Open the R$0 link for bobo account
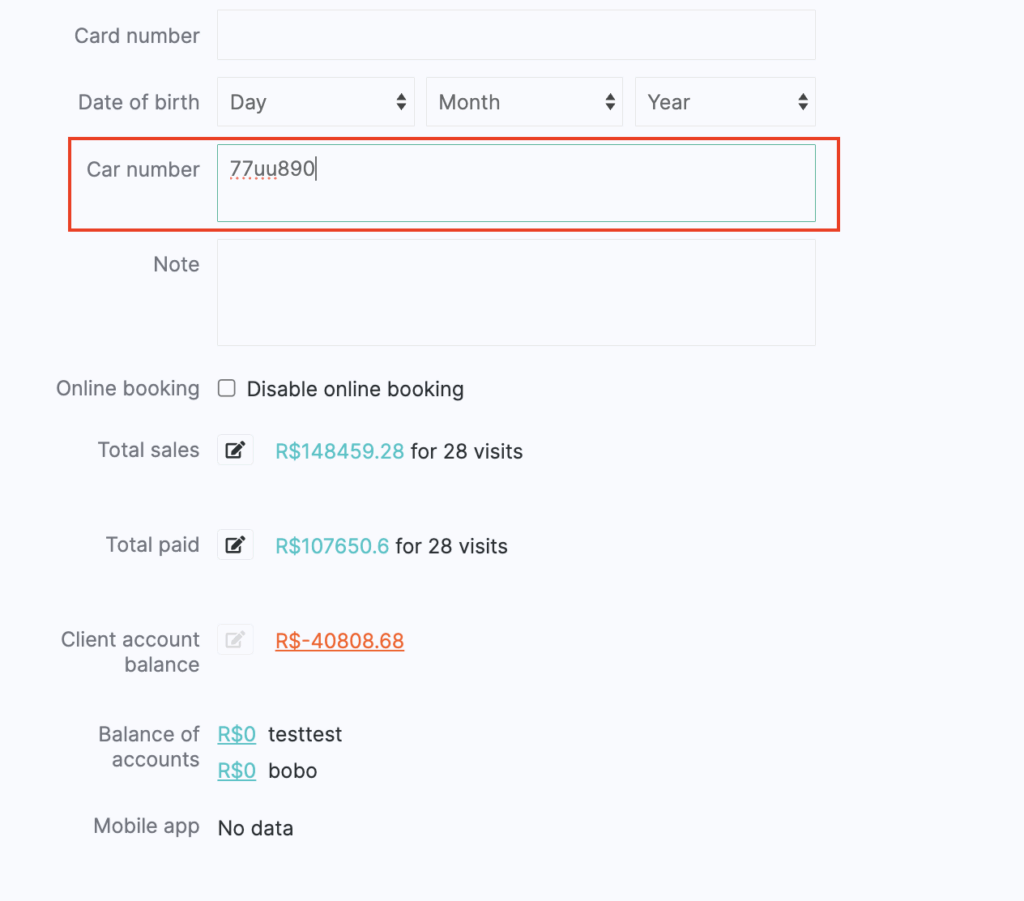The width and height of the screenshot is (1024, 901). pos(237,771)
